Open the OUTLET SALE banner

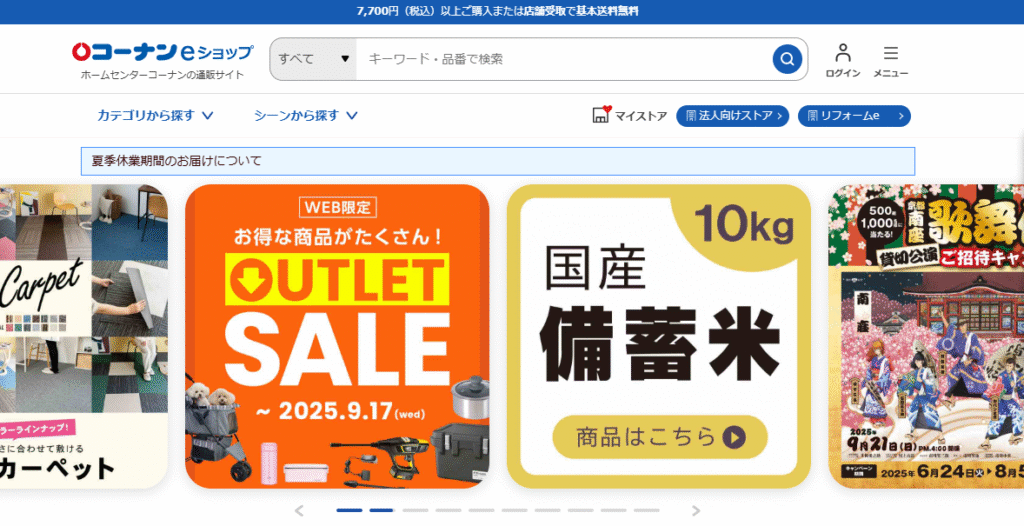pyautogui.click(x=337, y=337)
